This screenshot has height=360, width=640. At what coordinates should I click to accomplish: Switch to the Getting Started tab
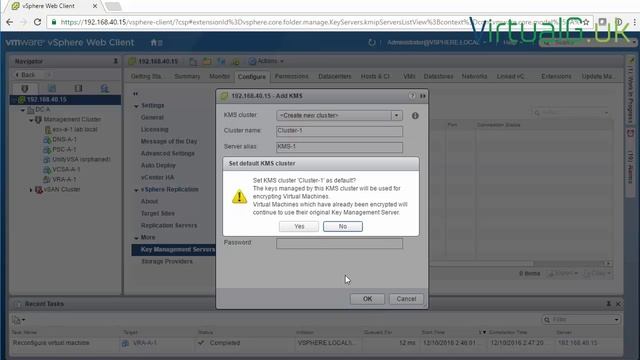(146, 76)
